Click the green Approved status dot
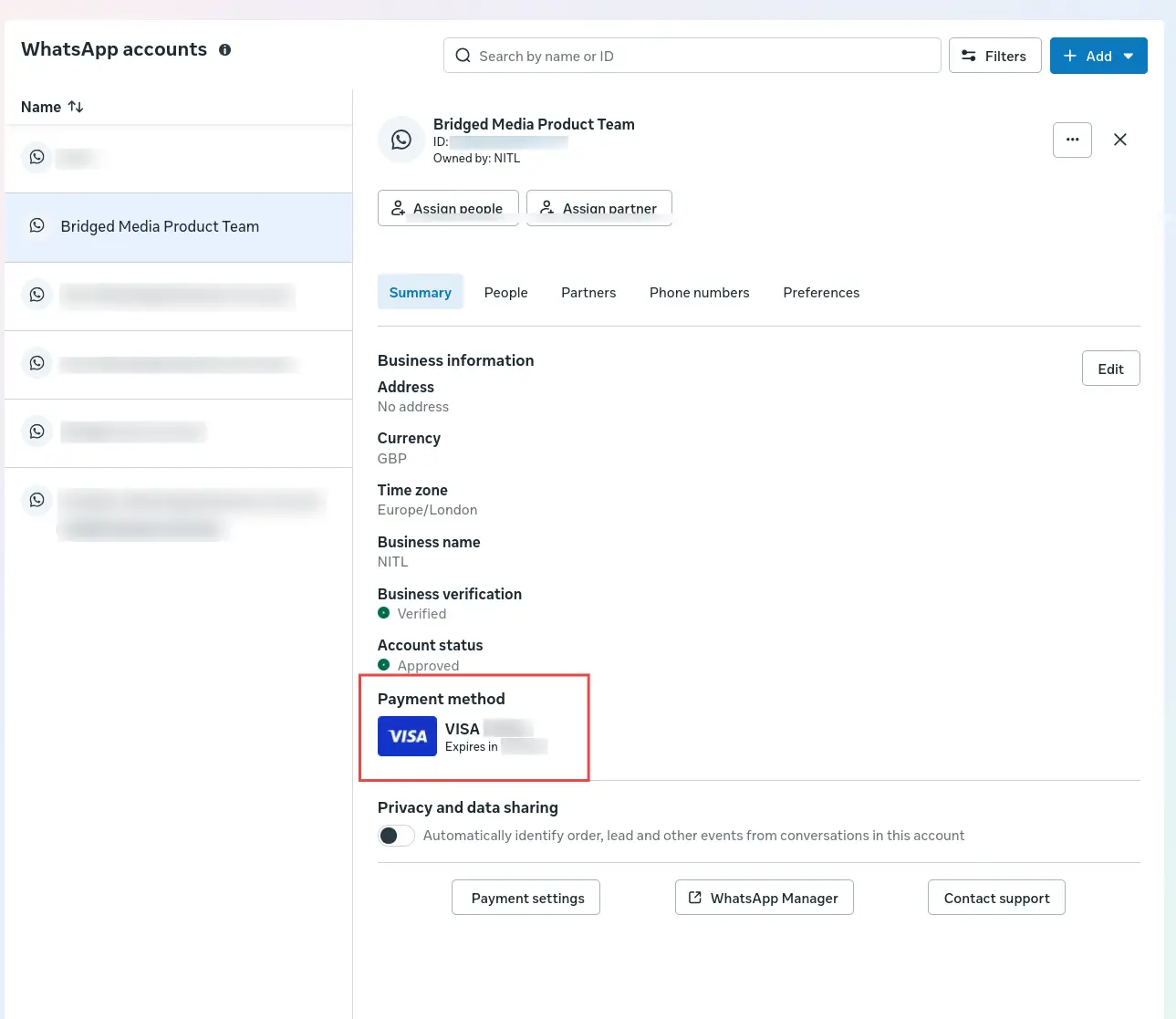Image resolution: width=1176 pixels, height=1019 pixels. tap(384, 665)
